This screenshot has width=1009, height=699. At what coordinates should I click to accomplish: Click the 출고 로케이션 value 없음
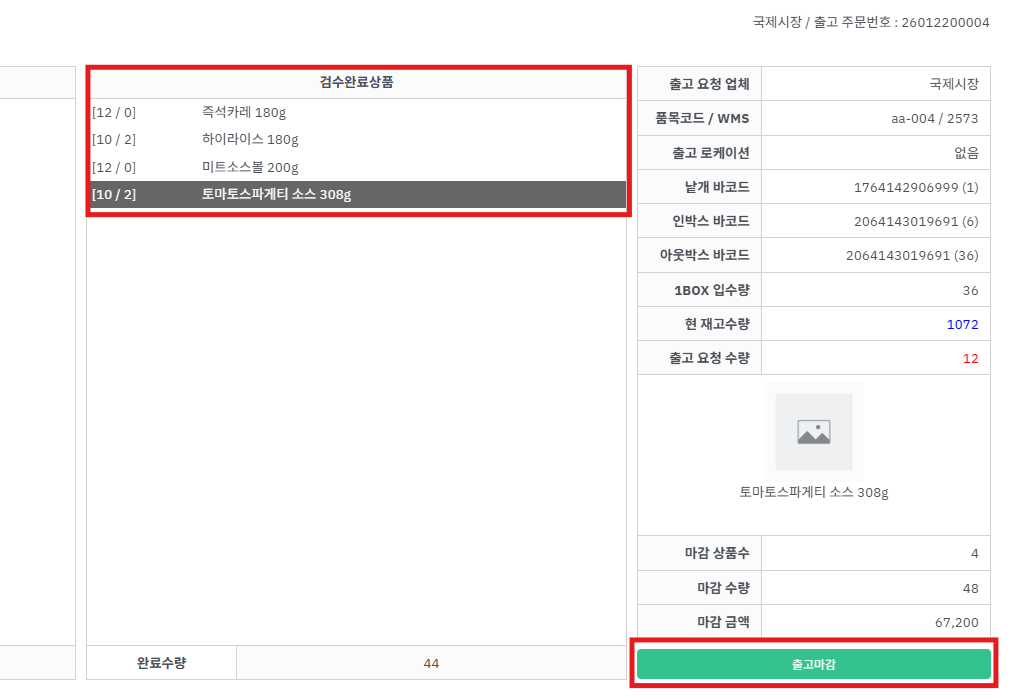(966, 153)
